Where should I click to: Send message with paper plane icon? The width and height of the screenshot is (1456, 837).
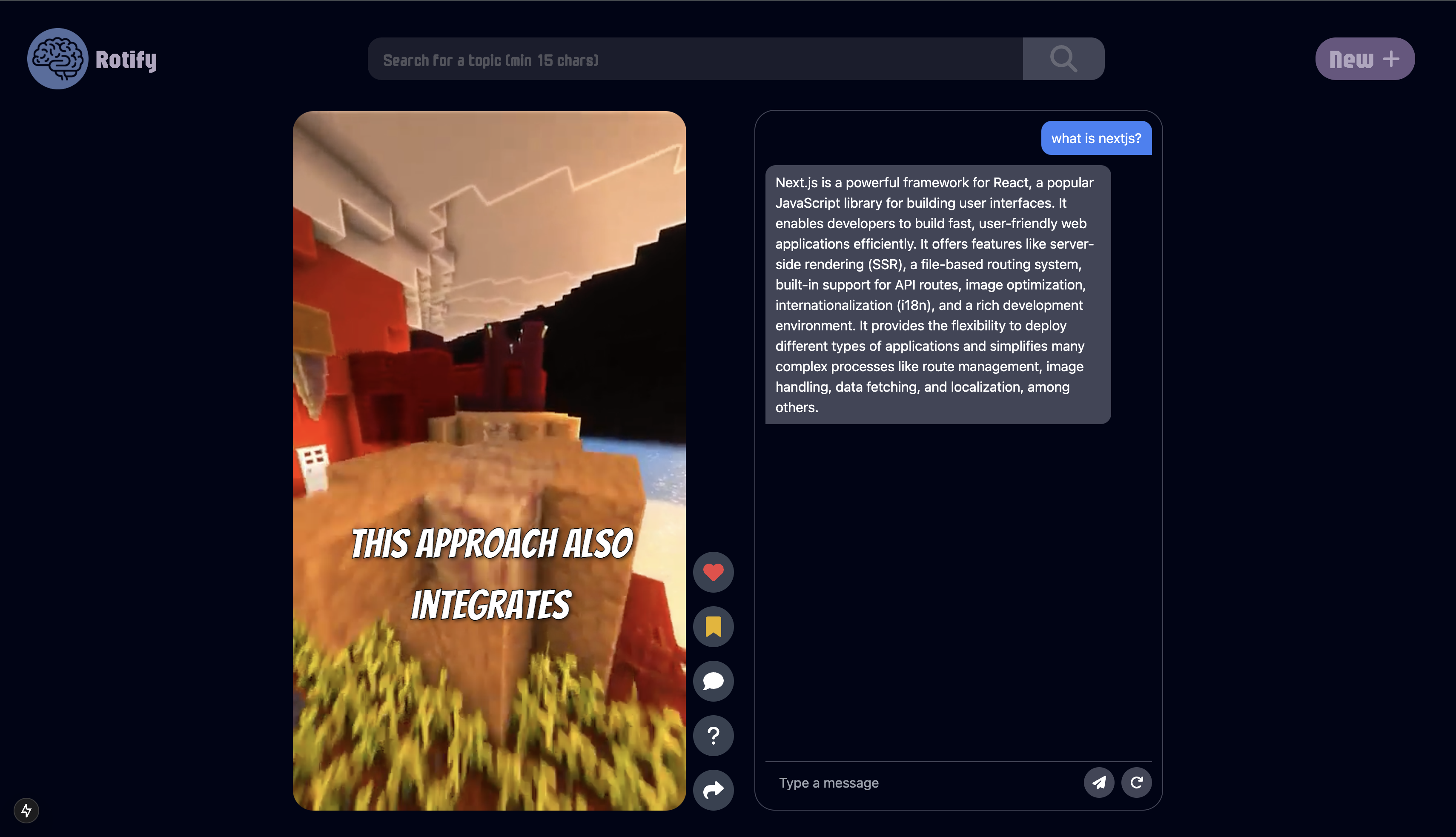pyautogui.click(x=1098, y=783)
